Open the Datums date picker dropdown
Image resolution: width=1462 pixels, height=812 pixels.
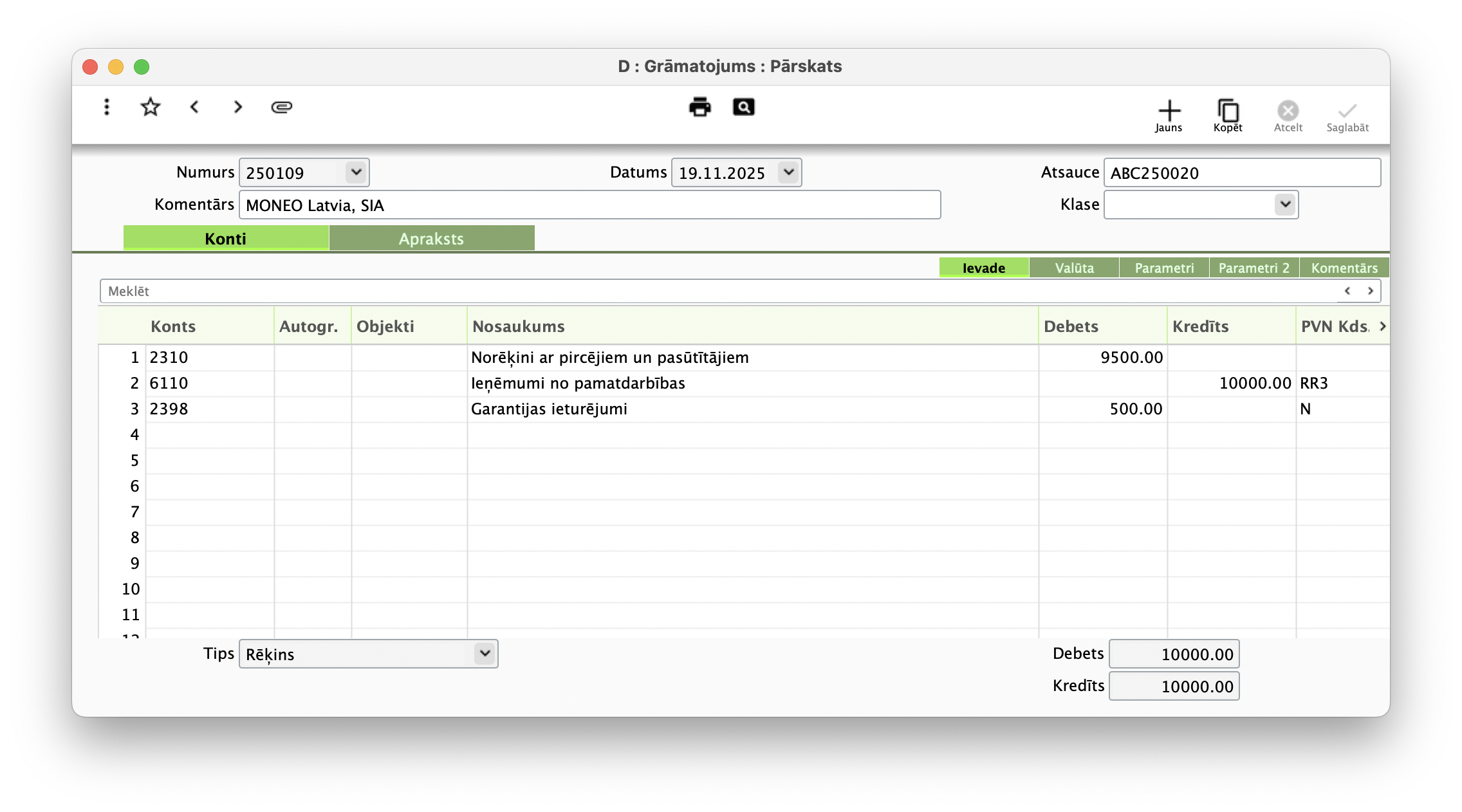[x=788, y=172]
